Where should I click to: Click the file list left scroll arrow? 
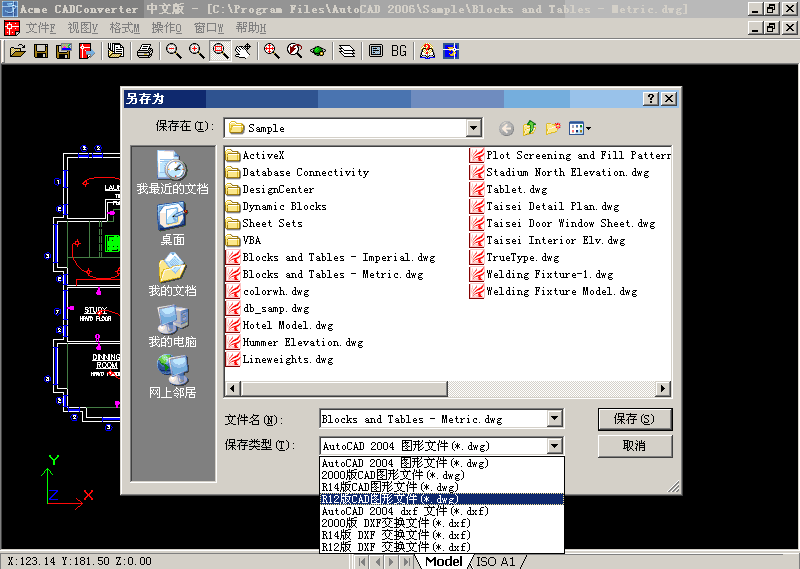click(x=233, y=388)
